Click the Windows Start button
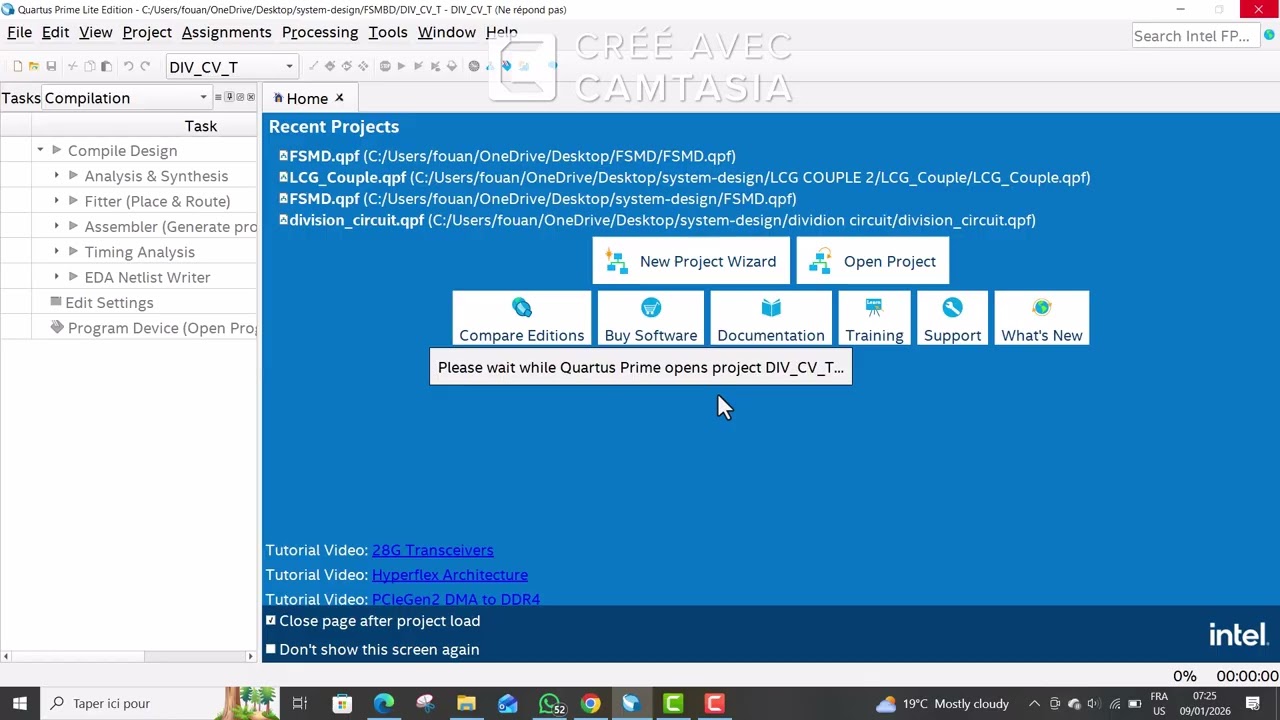The width and height of the screenshot is (1280, 720). (19, 703)
